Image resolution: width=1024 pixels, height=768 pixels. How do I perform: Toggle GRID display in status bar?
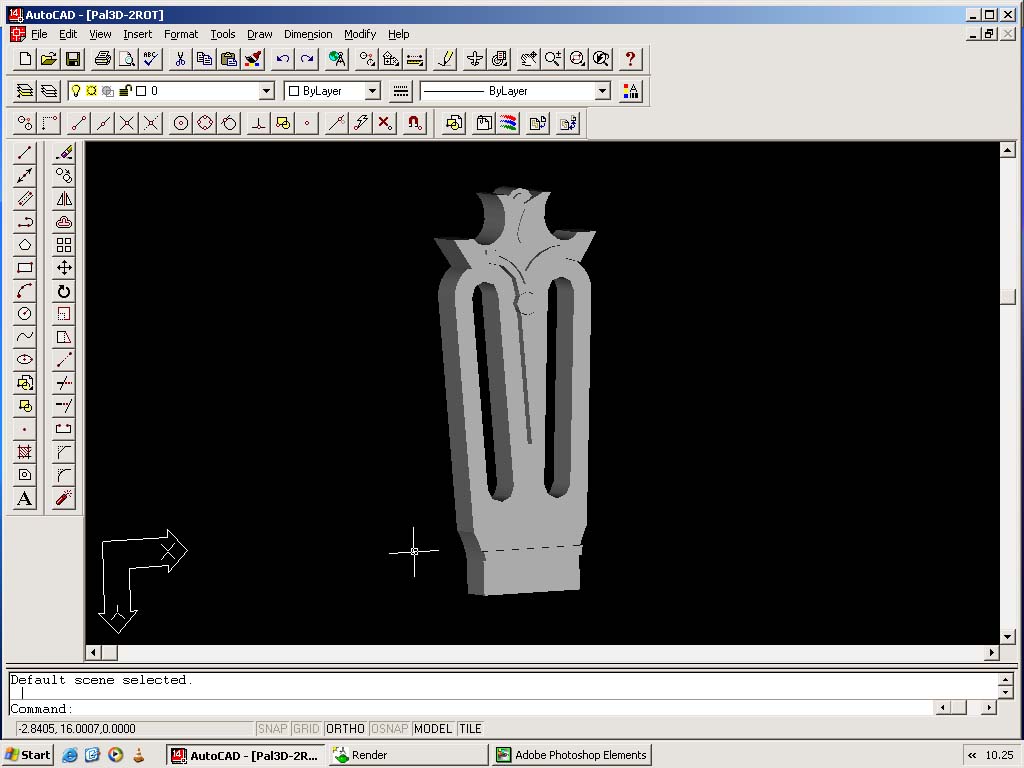pyautogui.click(x=306, y=729)
